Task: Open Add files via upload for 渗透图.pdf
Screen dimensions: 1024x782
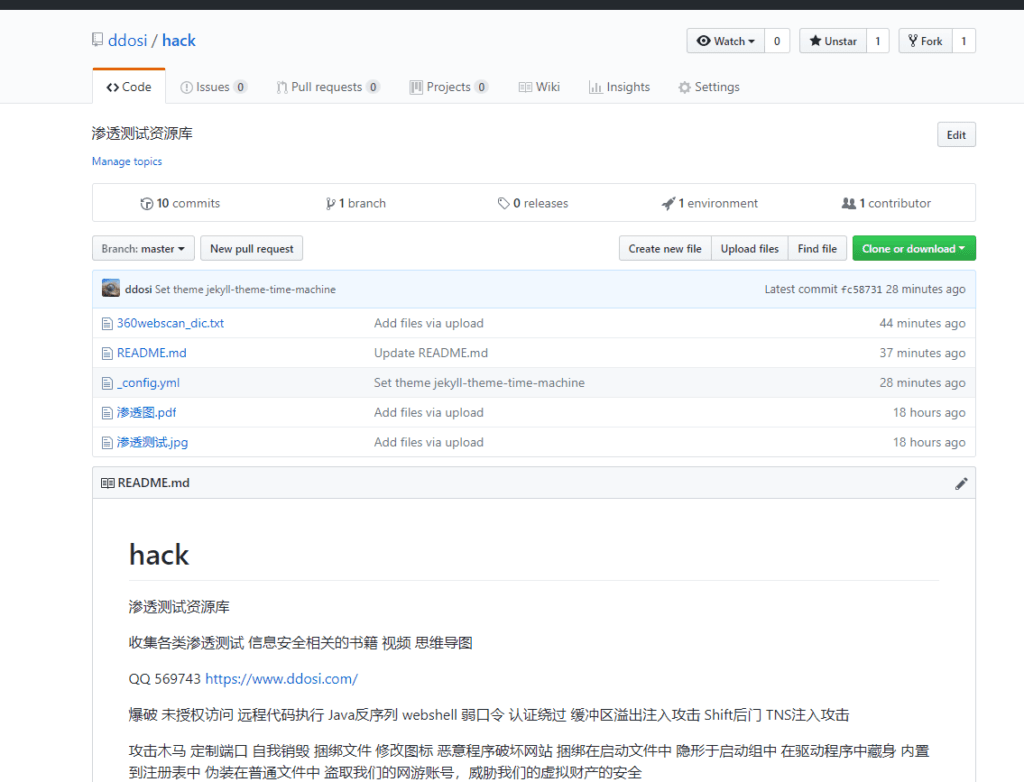Action: pos(429,413)
